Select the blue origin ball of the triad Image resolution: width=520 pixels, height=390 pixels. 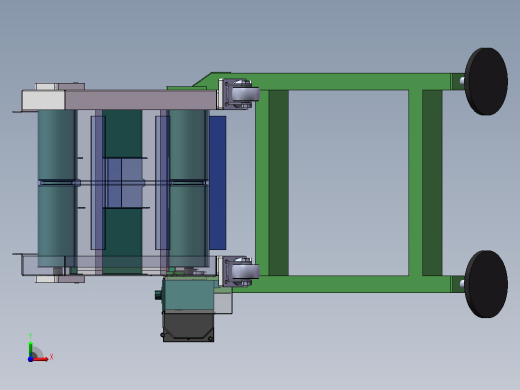tap(30, 359)
